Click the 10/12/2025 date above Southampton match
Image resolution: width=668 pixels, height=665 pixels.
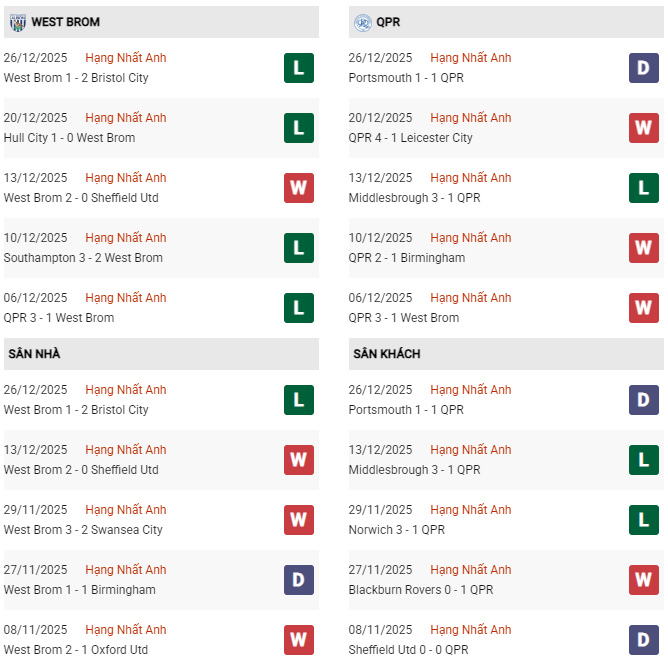pyautogui.click(x=36, y=238)
